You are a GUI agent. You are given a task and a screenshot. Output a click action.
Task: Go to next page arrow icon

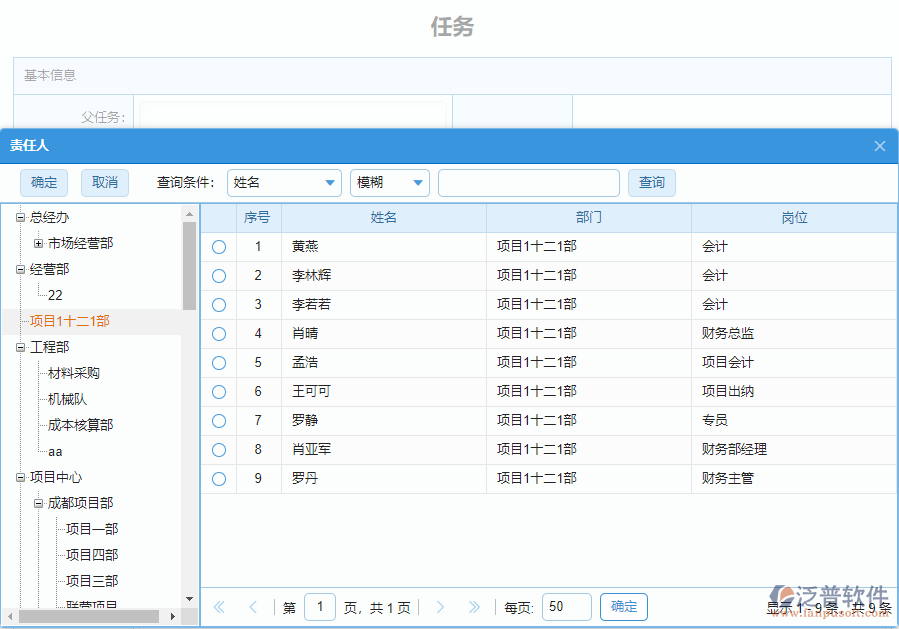tap(440, 606)
